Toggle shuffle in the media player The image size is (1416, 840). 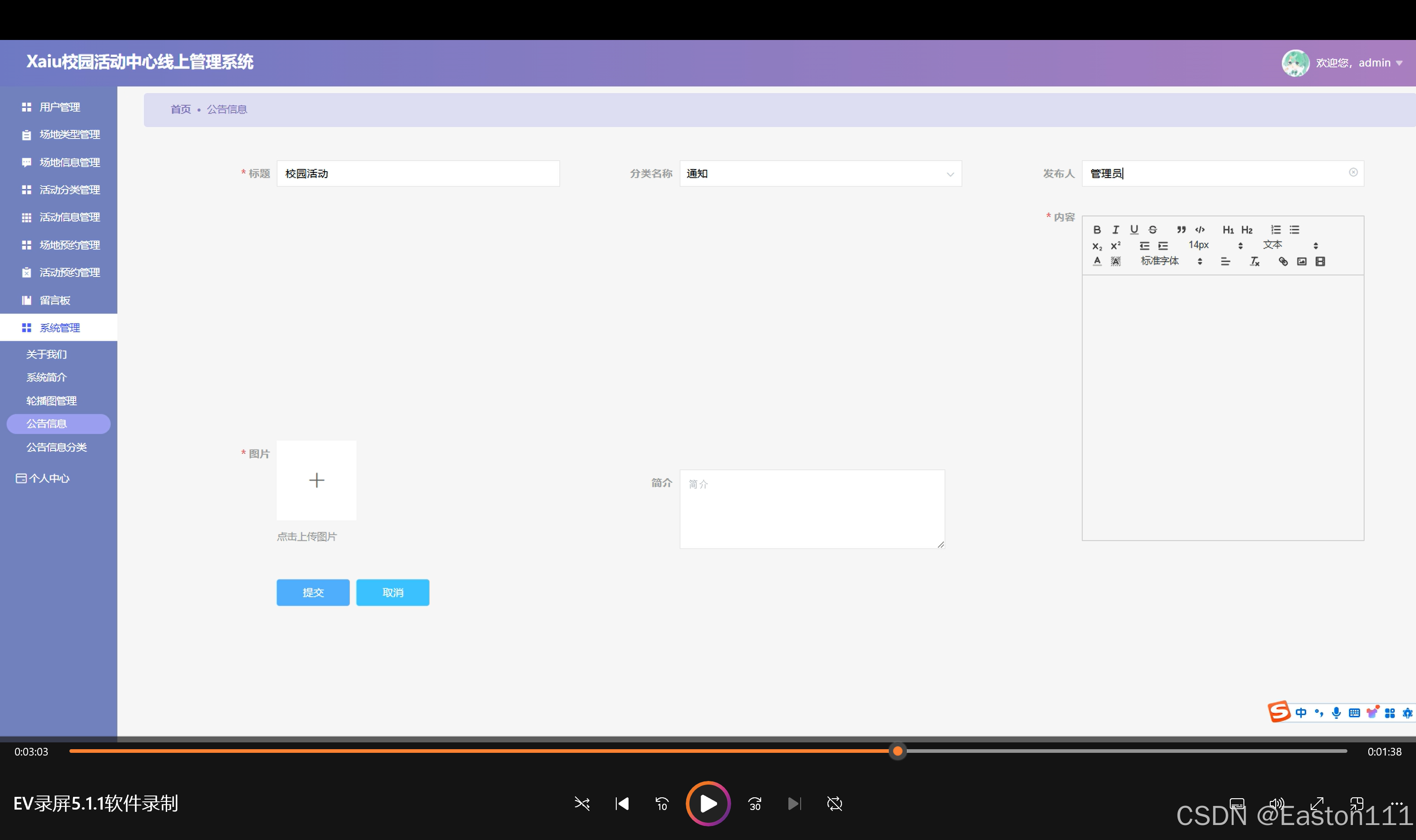coord(582,804)
